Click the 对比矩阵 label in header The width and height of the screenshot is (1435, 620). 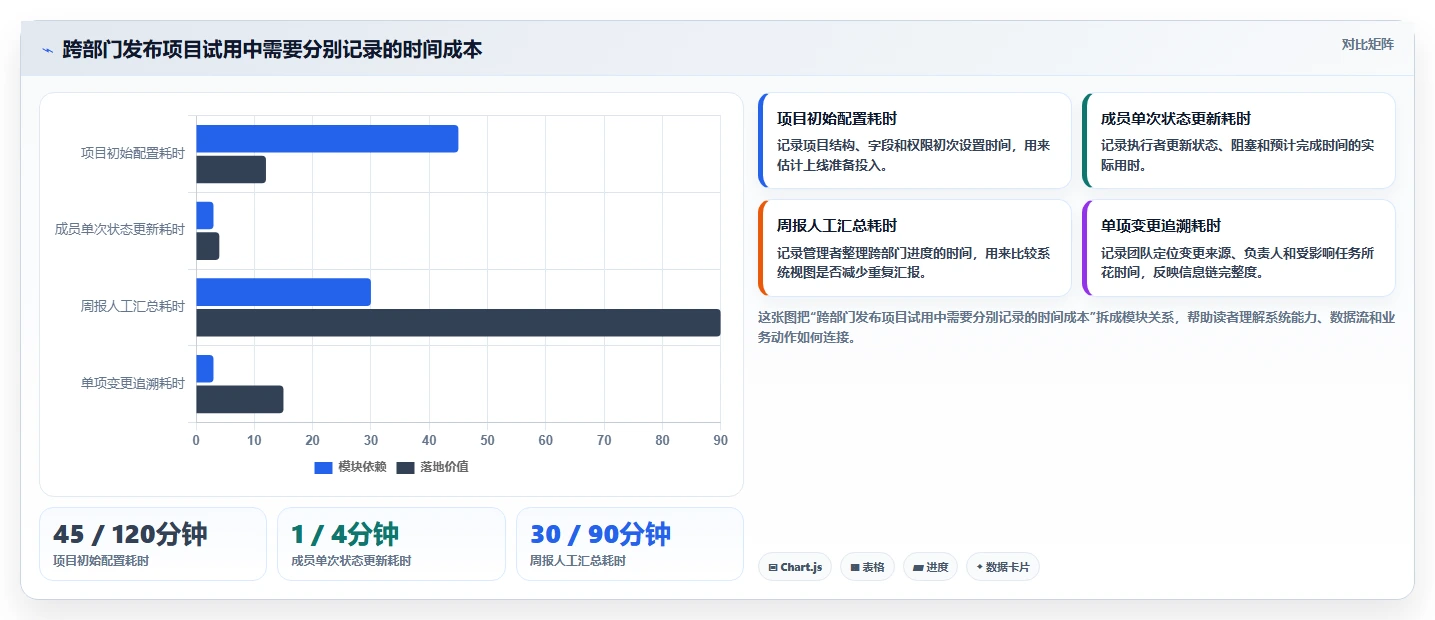coord(1367,44)
